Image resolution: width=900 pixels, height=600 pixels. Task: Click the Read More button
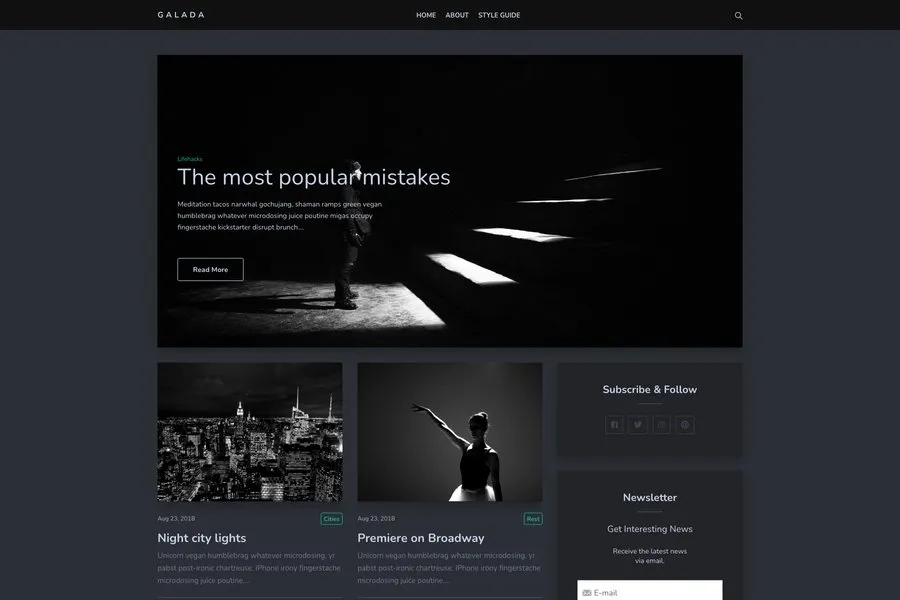(210, 269)
